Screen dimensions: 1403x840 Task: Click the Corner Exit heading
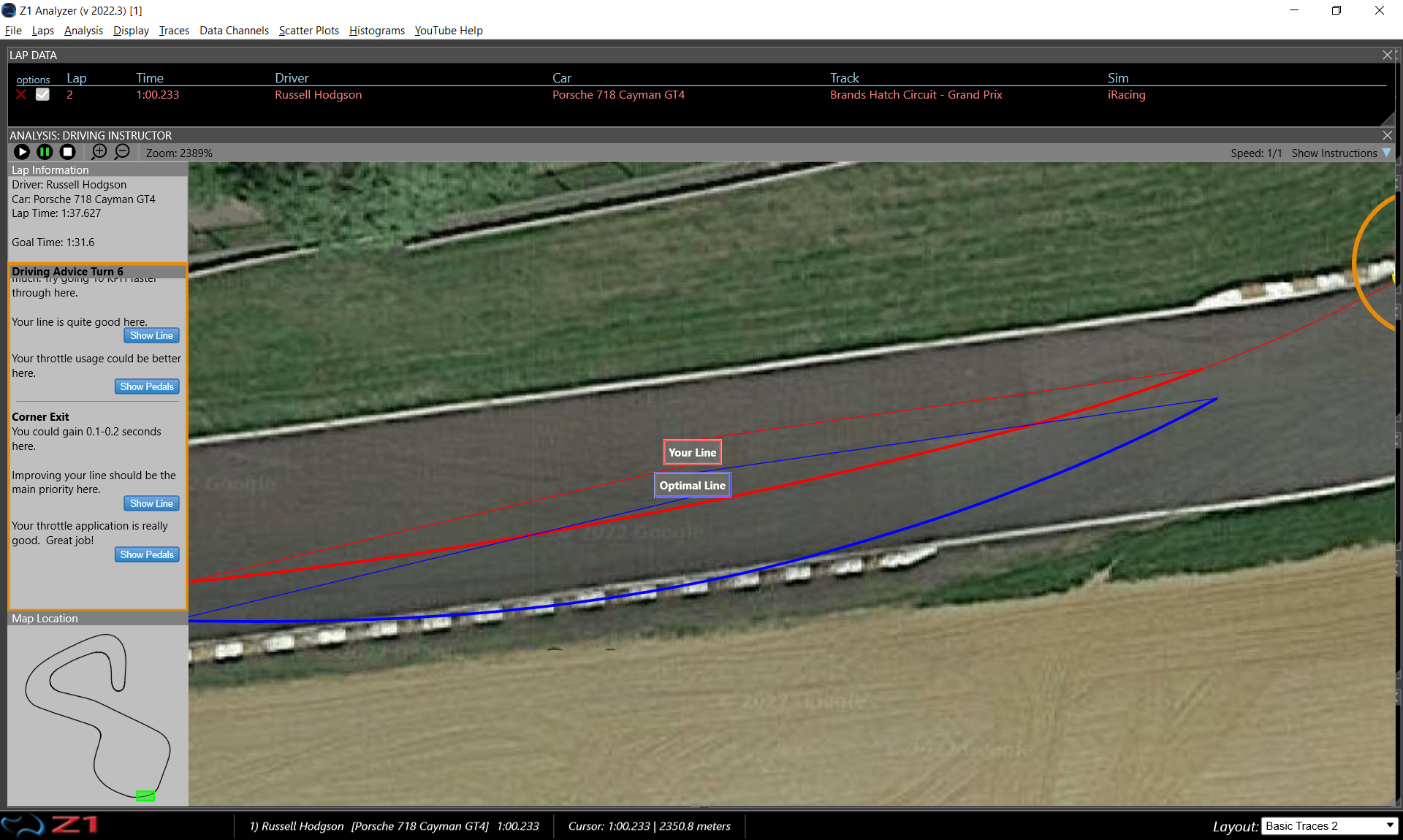(40, 417)
